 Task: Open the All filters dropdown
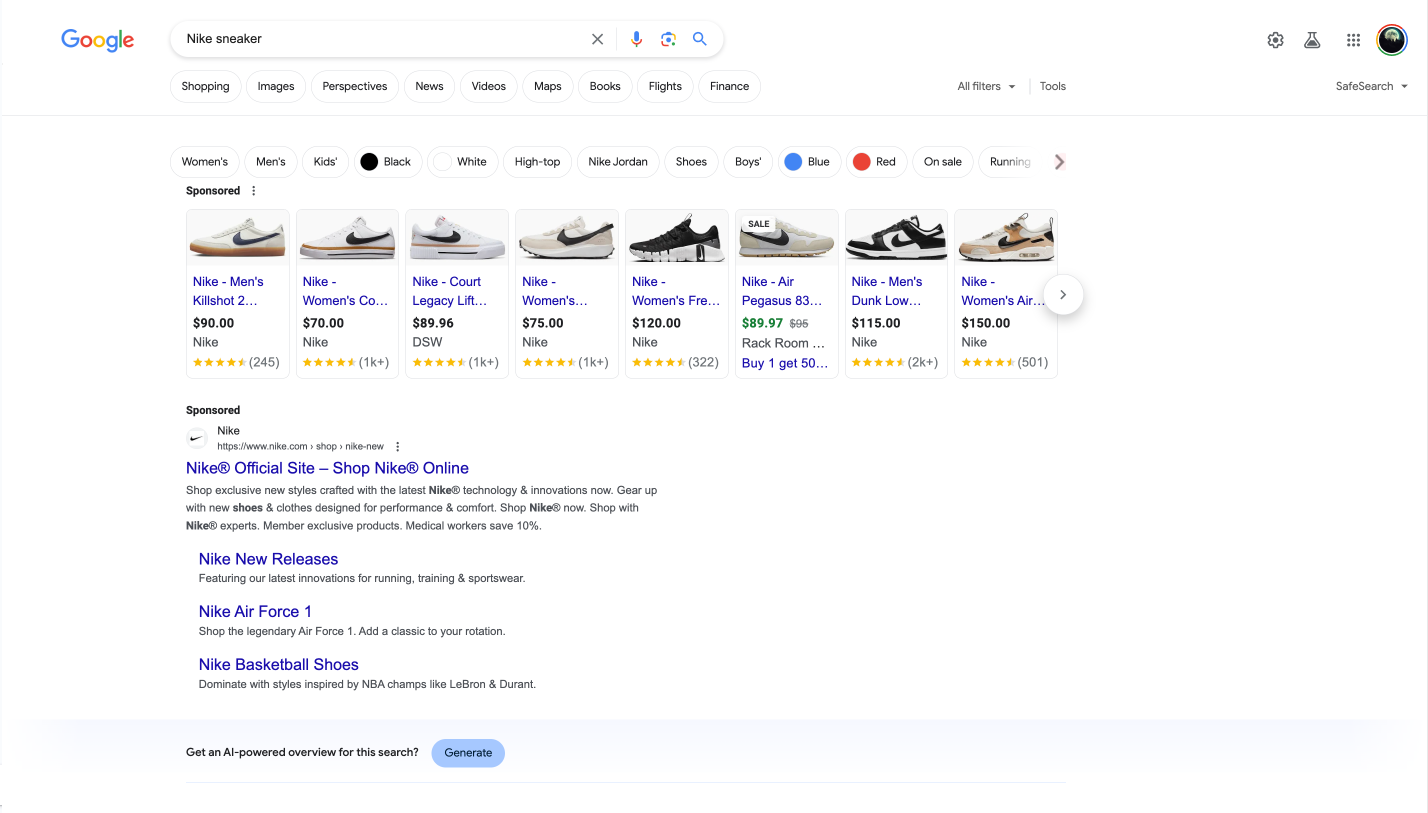tap(986, 86)
